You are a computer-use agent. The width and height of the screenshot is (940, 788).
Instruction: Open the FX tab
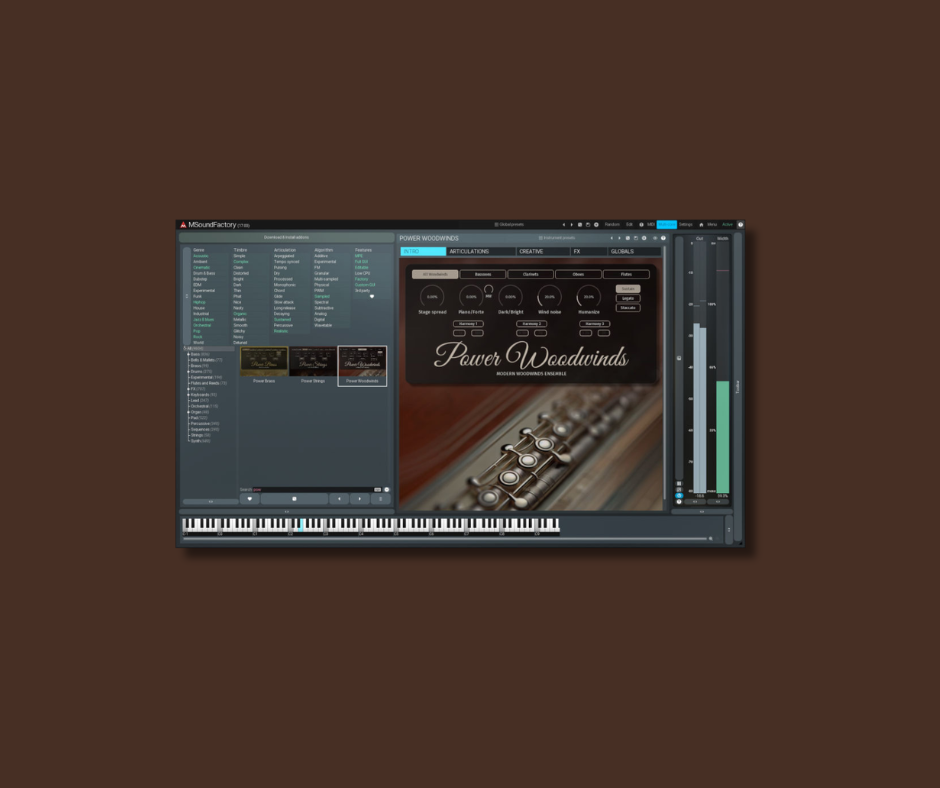(x=589, y=251)
